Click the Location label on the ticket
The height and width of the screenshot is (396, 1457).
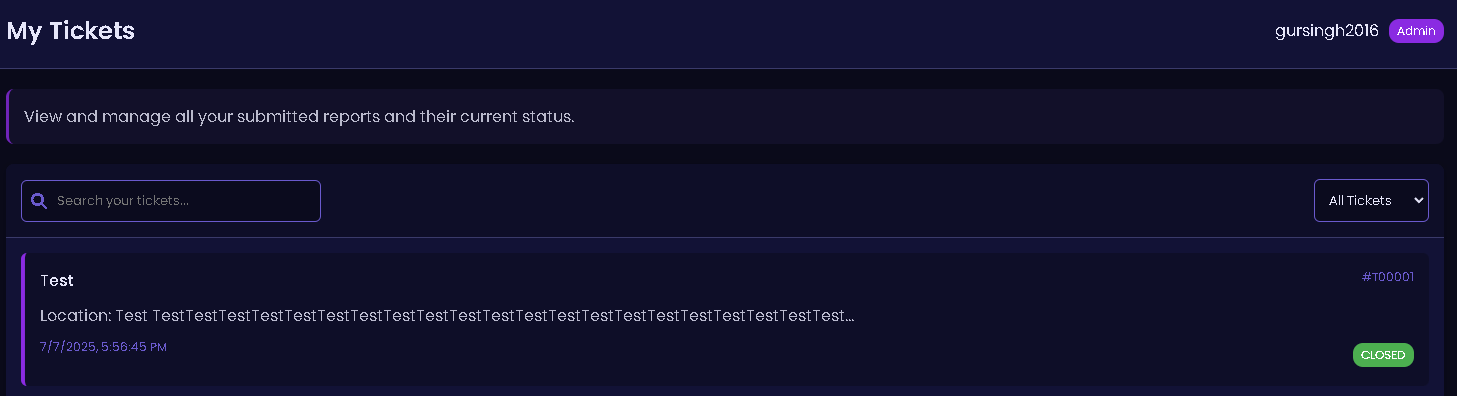click(x=76, y=316)
